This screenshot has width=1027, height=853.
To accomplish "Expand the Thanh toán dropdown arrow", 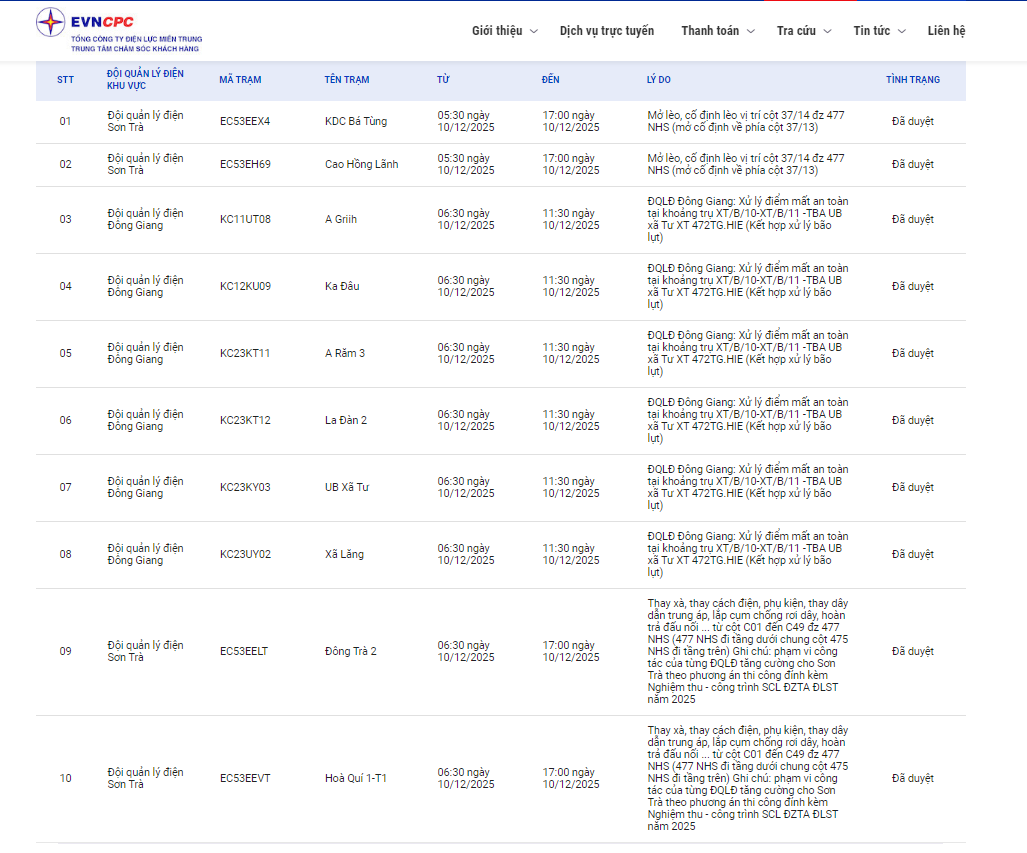I will tap(751, 31).
